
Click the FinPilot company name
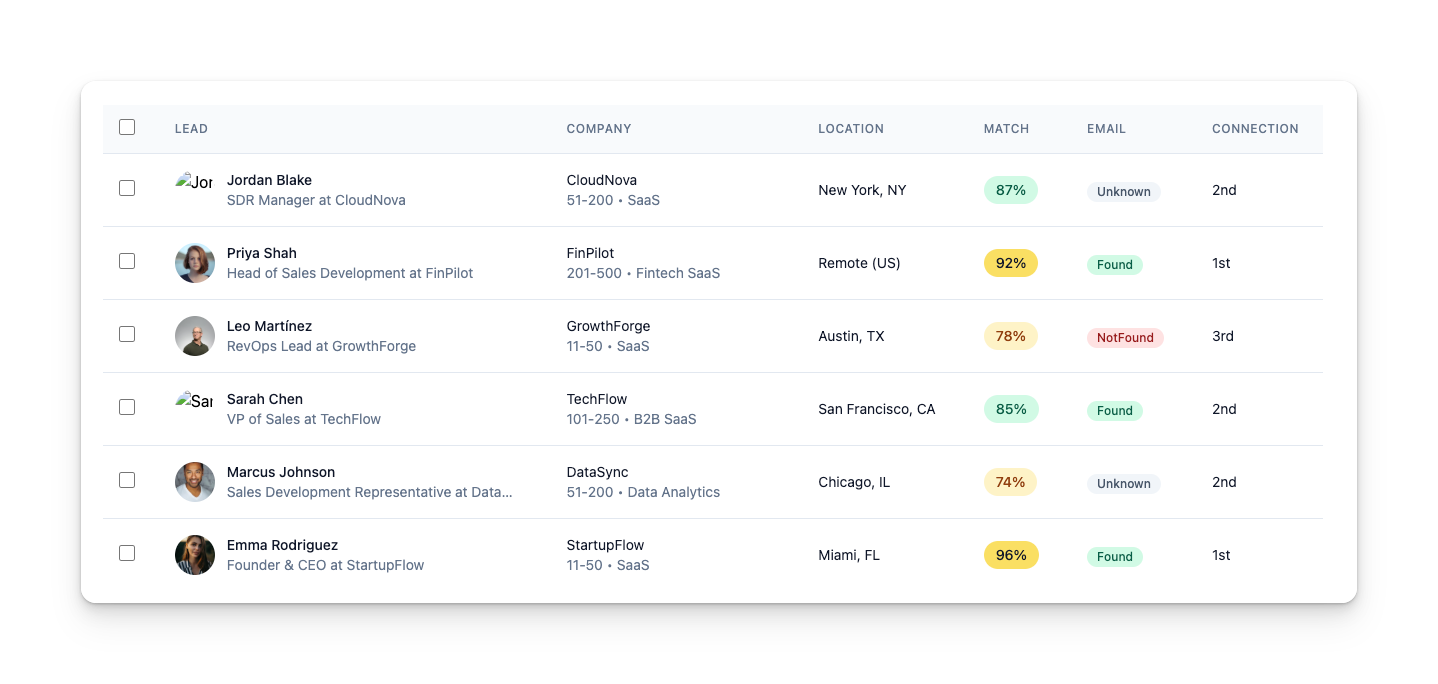coord(590,253)
